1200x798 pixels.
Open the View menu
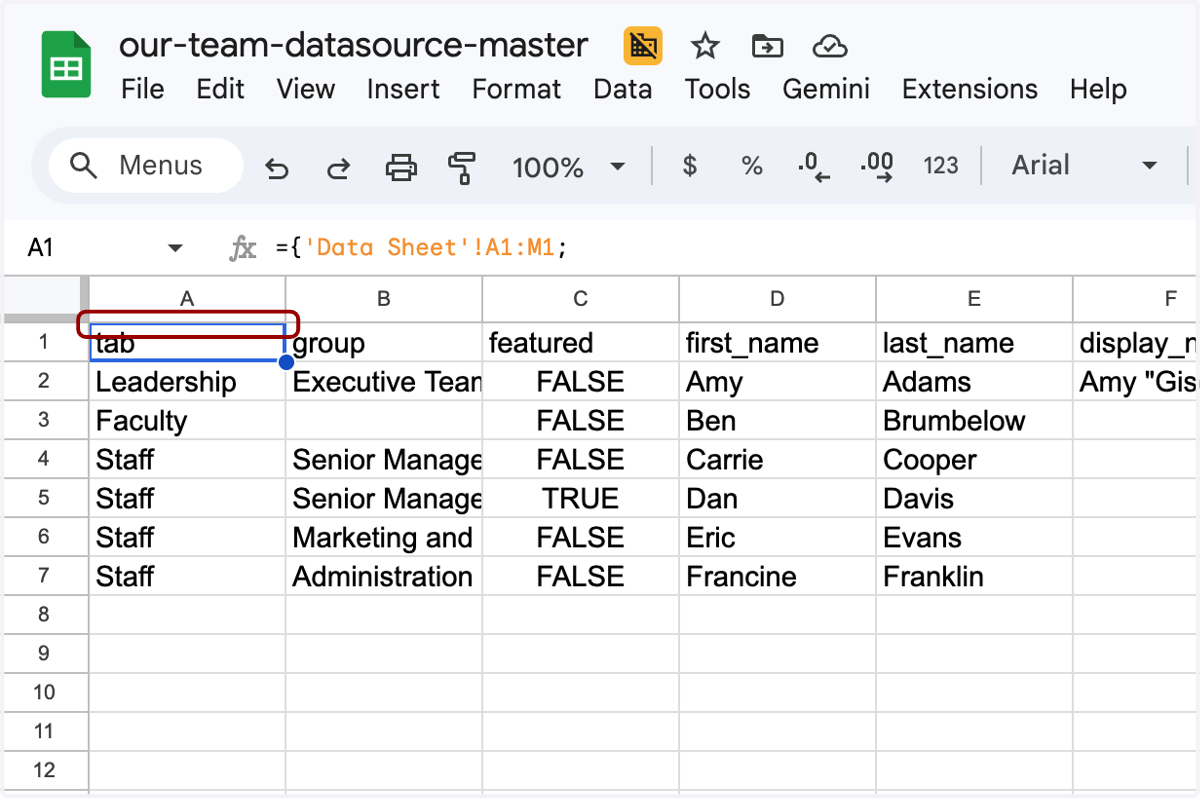(x=306, y=89)
